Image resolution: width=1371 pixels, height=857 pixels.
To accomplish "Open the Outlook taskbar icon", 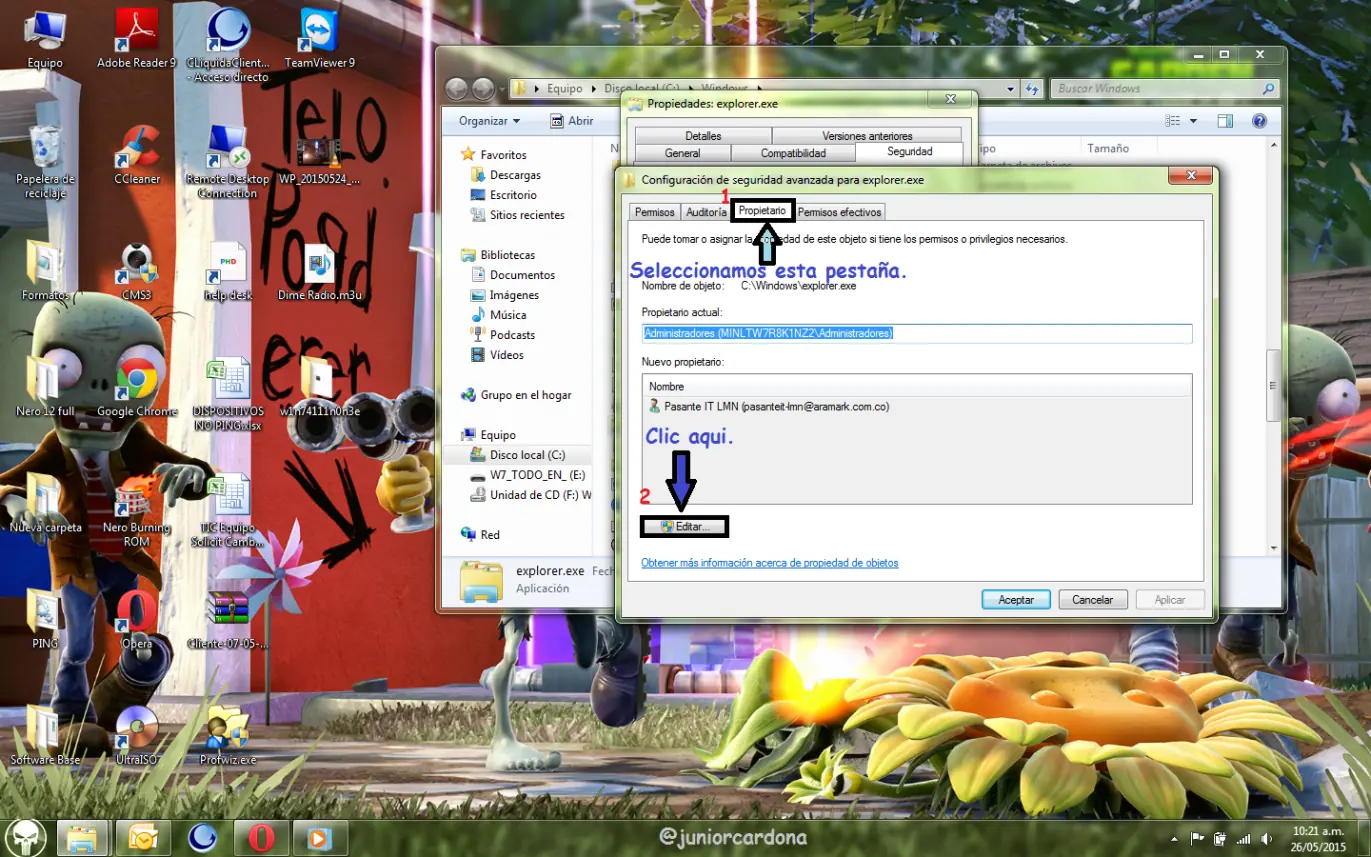I will [143, 837].
